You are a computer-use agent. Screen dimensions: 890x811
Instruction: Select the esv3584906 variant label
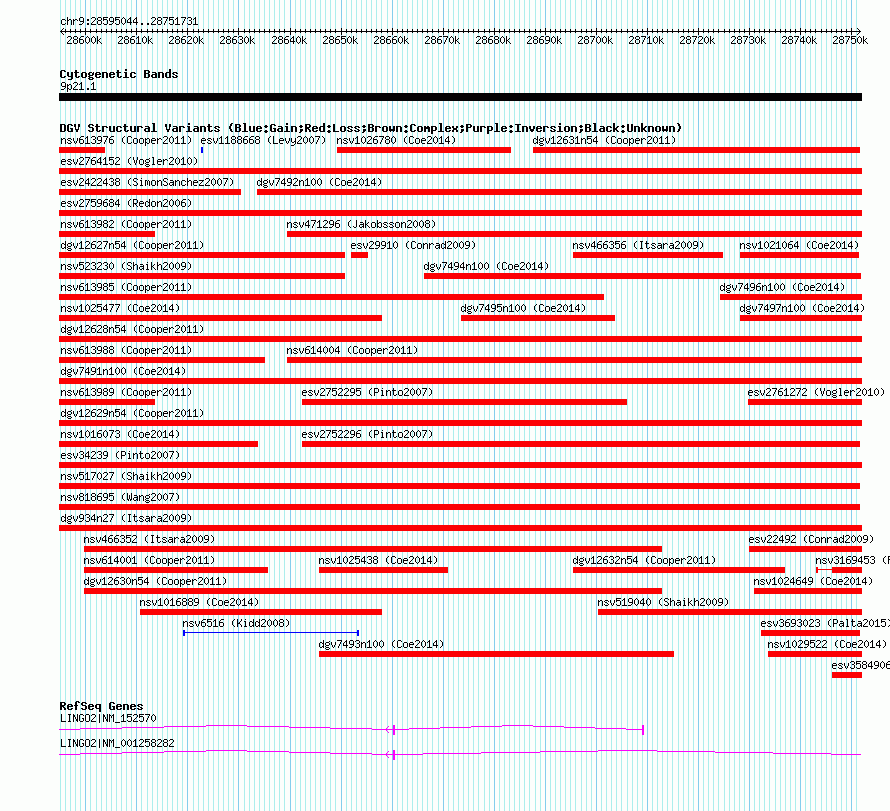coord(860,665)
